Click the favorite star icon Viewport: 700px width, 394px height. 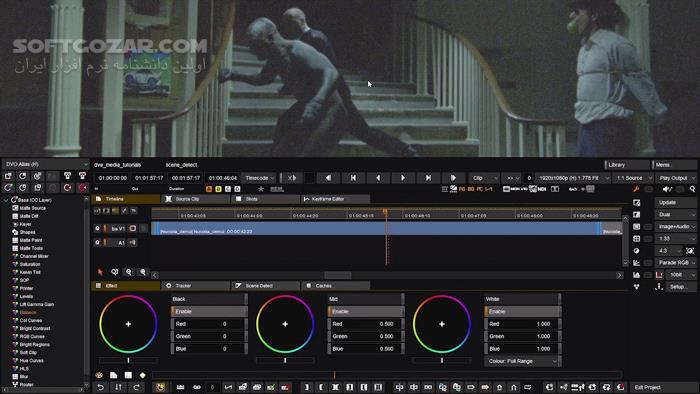coord(261,189)
